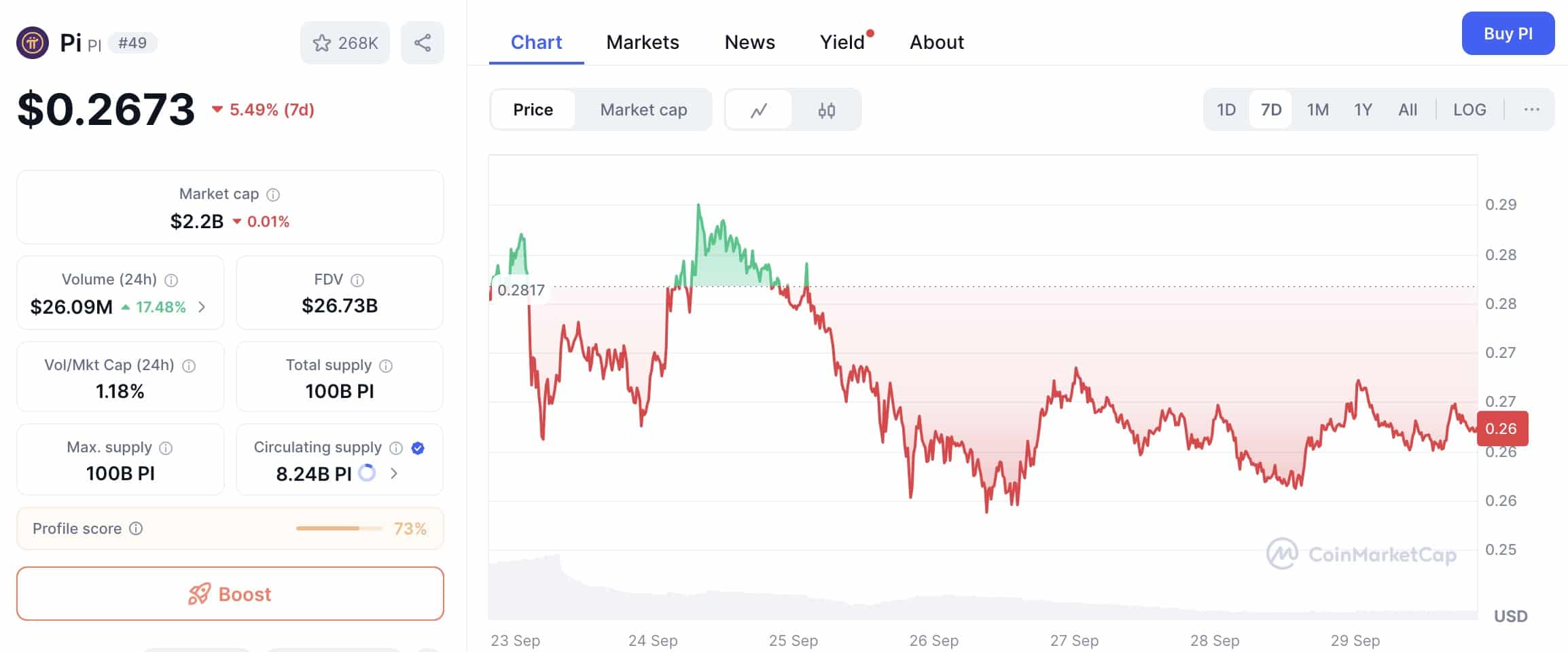Click the star watchlist icon
This screenshot has height=652, width=1568.
321,43
